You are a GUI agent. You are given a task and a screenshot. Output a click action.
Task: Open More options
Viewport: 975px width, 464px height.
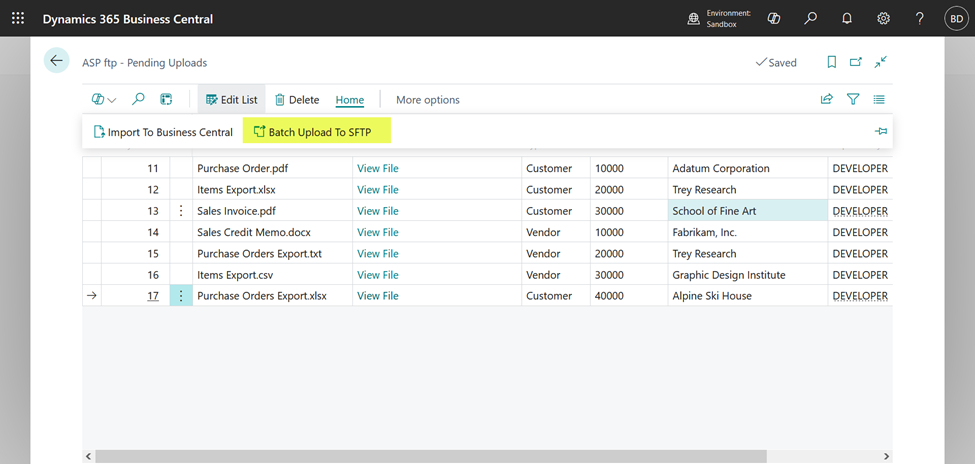(428, 100)
